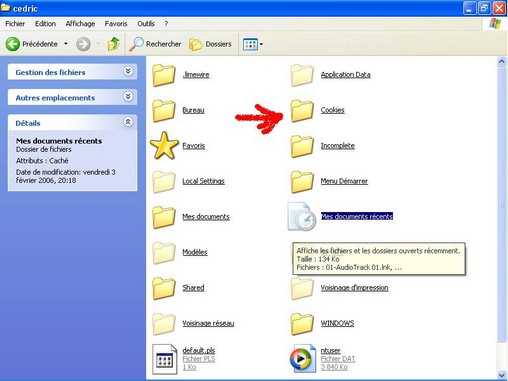Viewport: 508px width, 381px height.
Task: Click the Modèles label
Action: (x=195, y=252)
